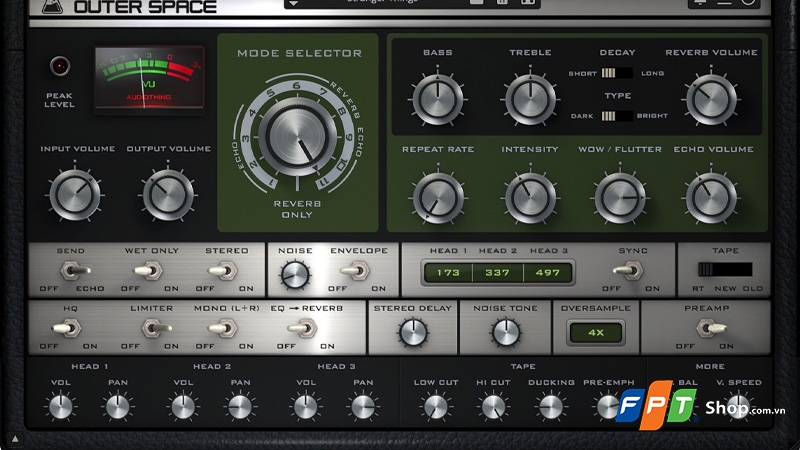Click the Head 1 value 173
The width and height of the screenshot is (800, 450).
point(448,272)
